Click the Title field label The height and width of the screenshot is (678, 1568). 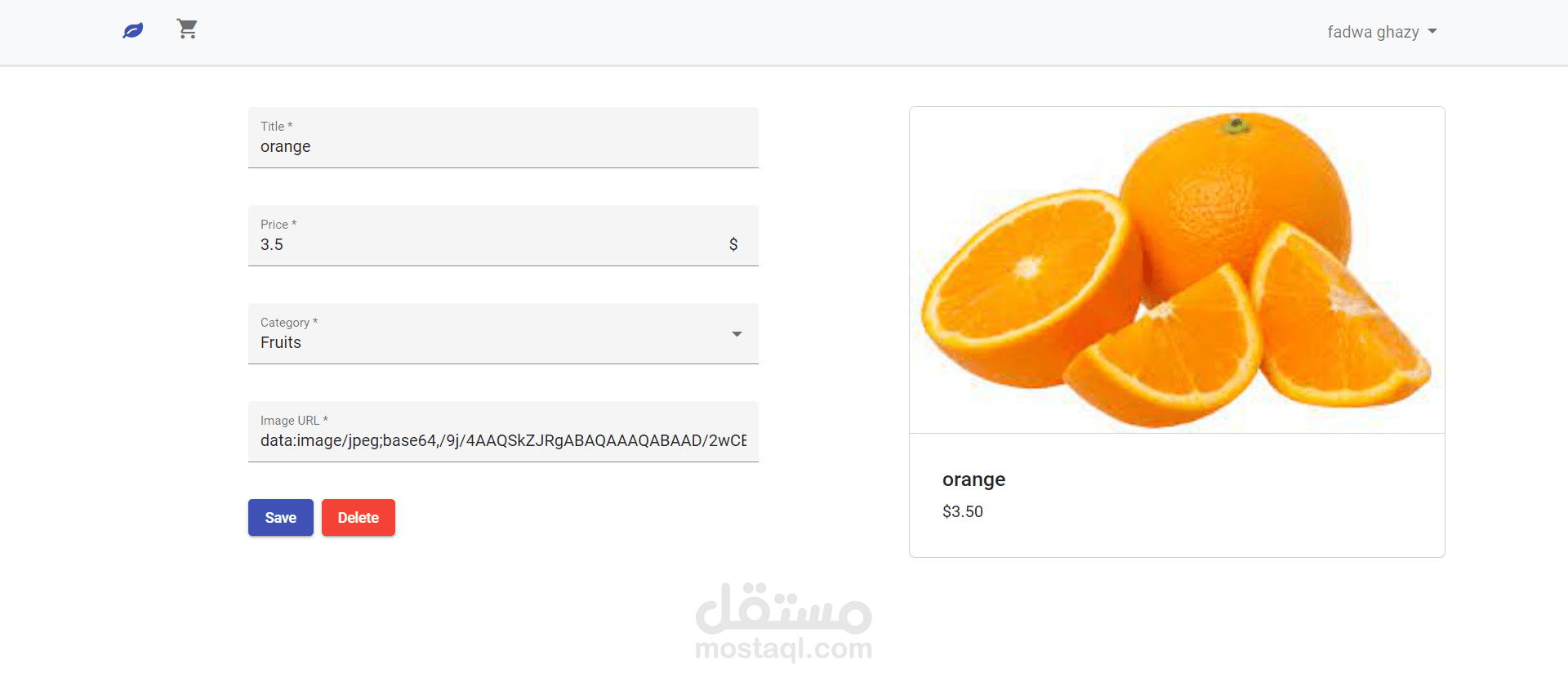tap(276, 127)
